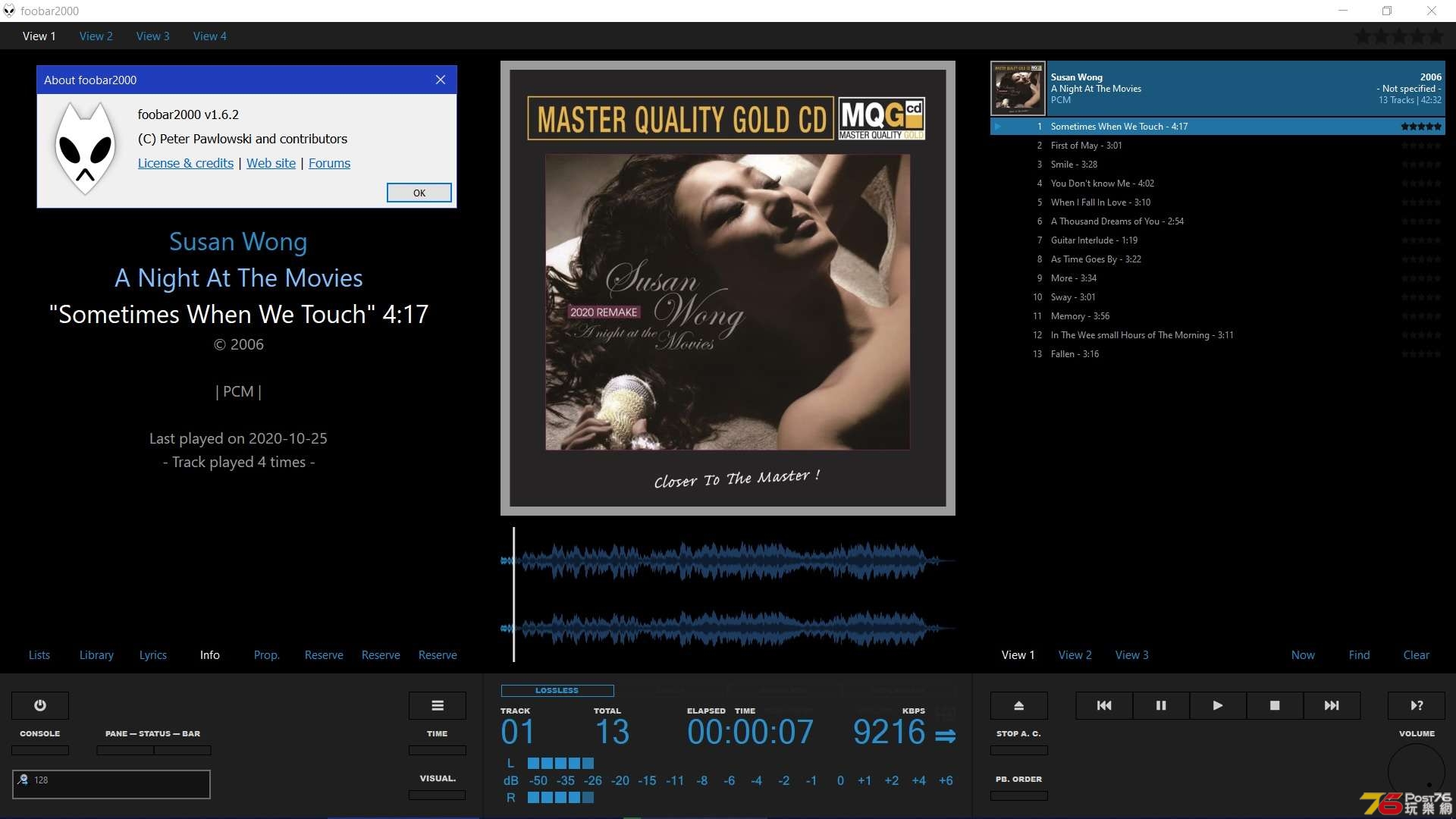Viewport: 1456px width, 819px height.
Task: Click the foobar2000 alien logo in About dialog
Action: 85,148
